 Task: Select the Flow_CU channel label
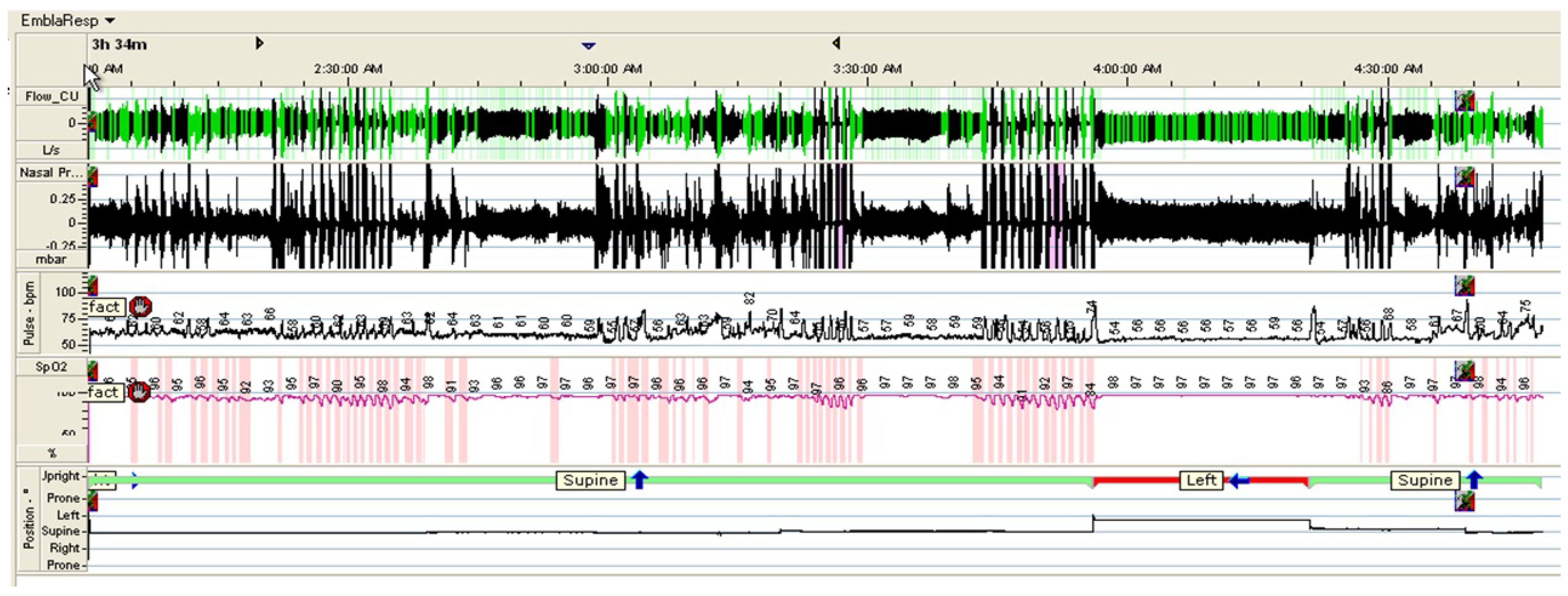coord(52,96)
